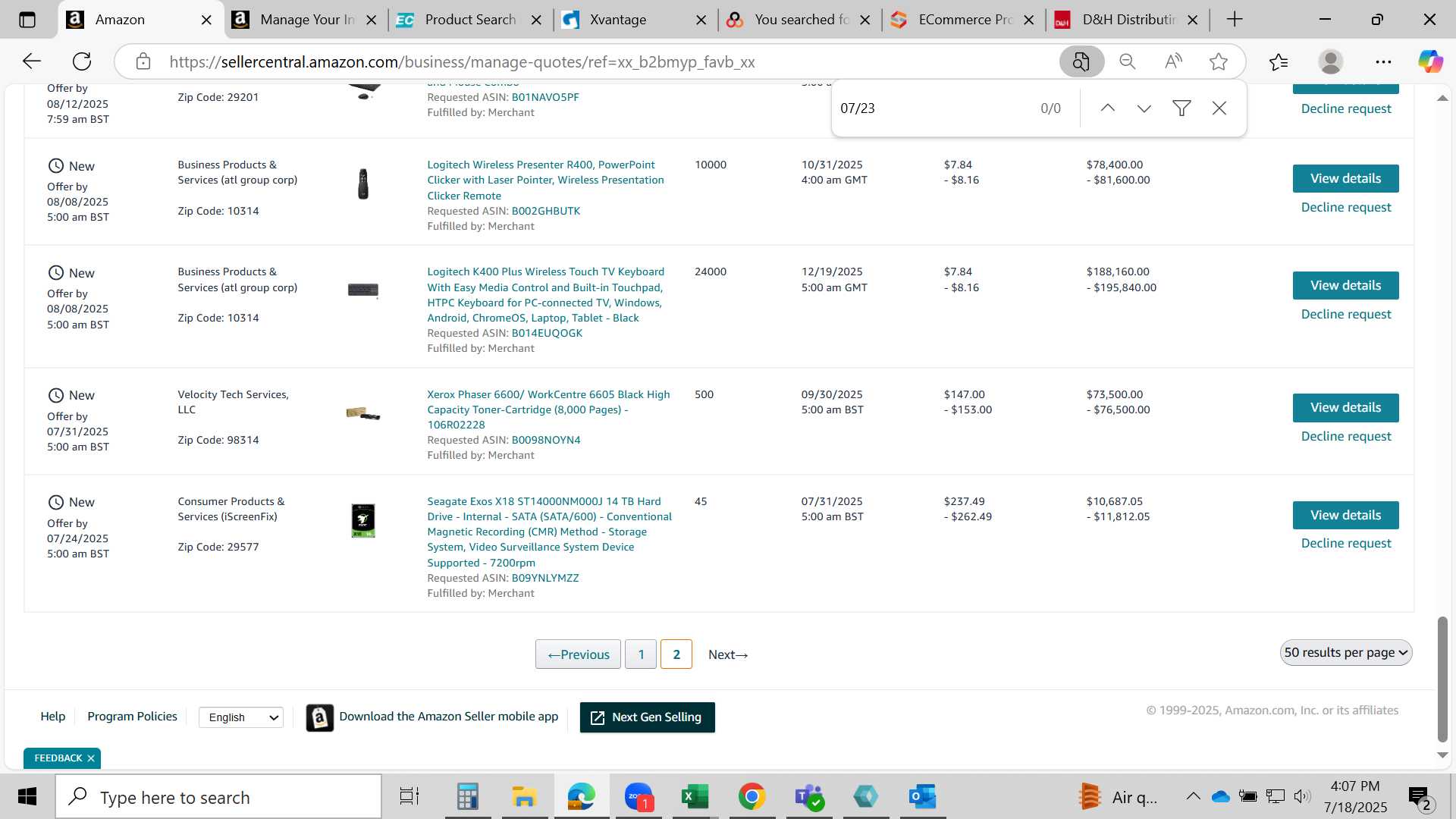
Task: View details for Seagate Exos X18 quote
Action: tap(1345, 516)
